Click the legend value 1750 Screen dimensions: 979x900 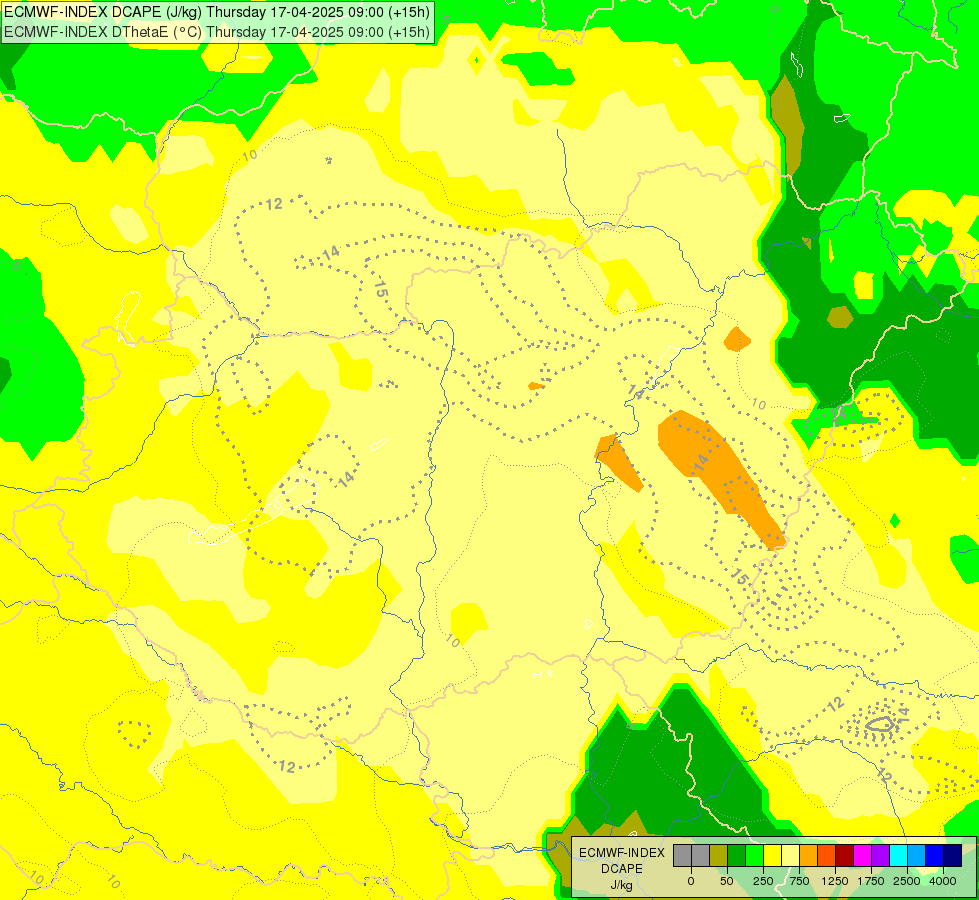click(x=871, y=881)
